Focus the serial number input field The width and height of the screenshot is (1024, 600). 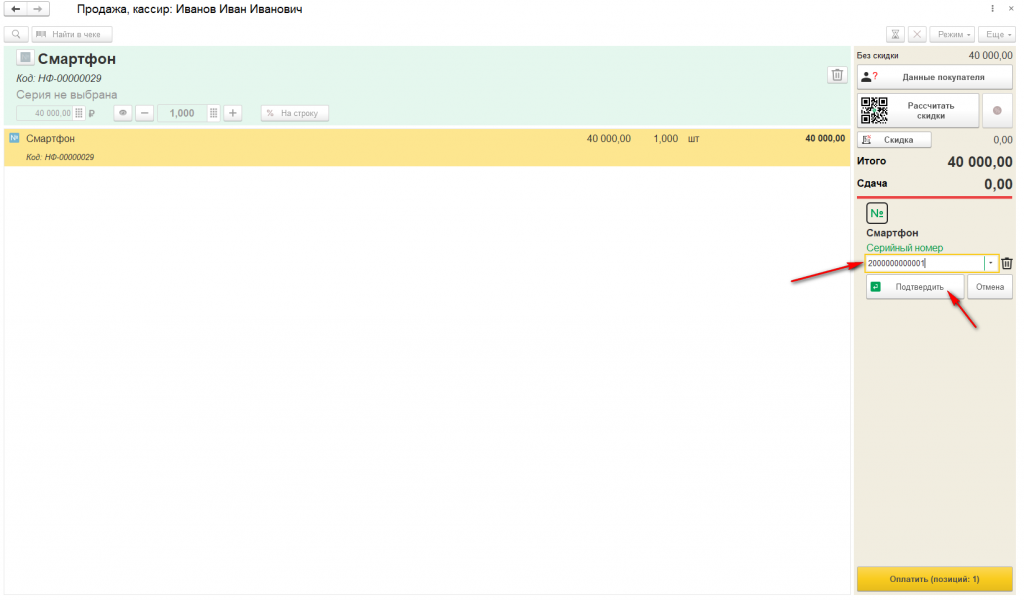[925, 263]
